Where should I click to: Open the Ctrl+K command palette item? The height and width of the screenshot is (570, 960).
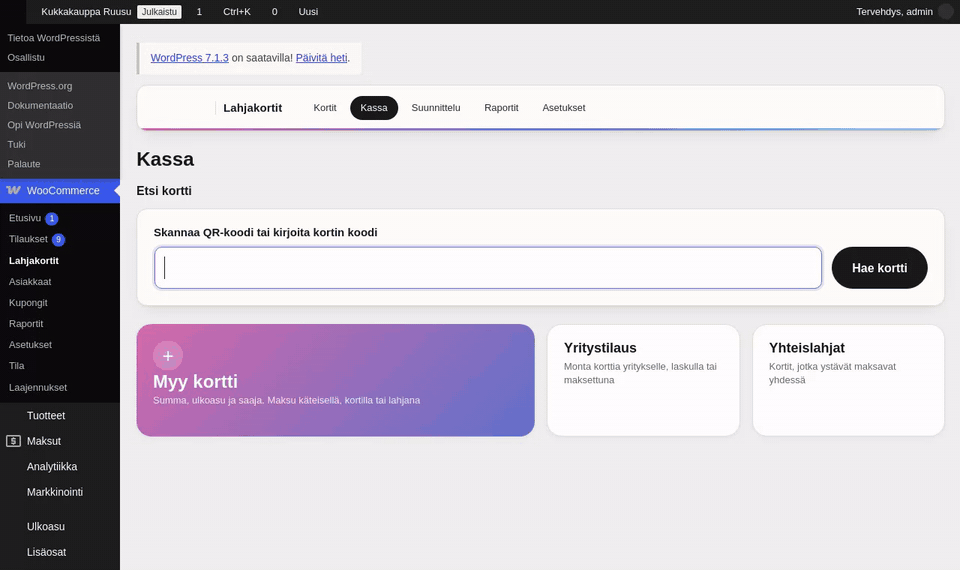[x=236, y=12]
